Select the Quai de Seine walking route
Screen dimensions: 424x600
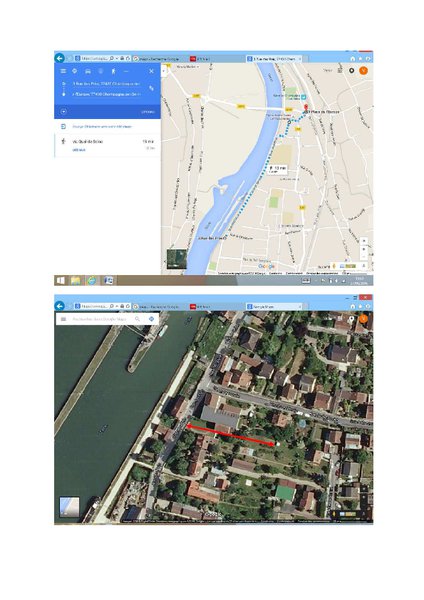[108, 145]
